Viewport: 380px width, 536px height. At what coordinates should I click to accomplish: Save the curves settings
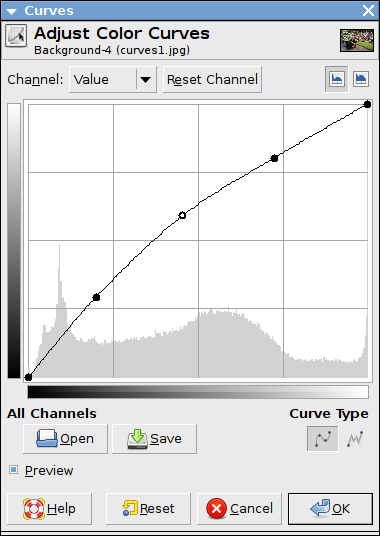click(154, 439)
